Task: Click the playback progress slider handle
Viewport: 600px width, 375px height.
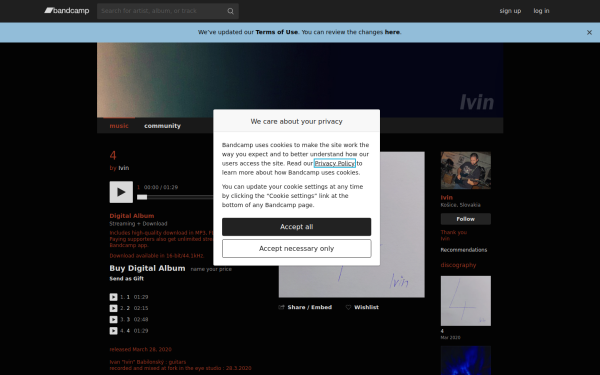Action: pyautogui.click(x=142, y=197)
